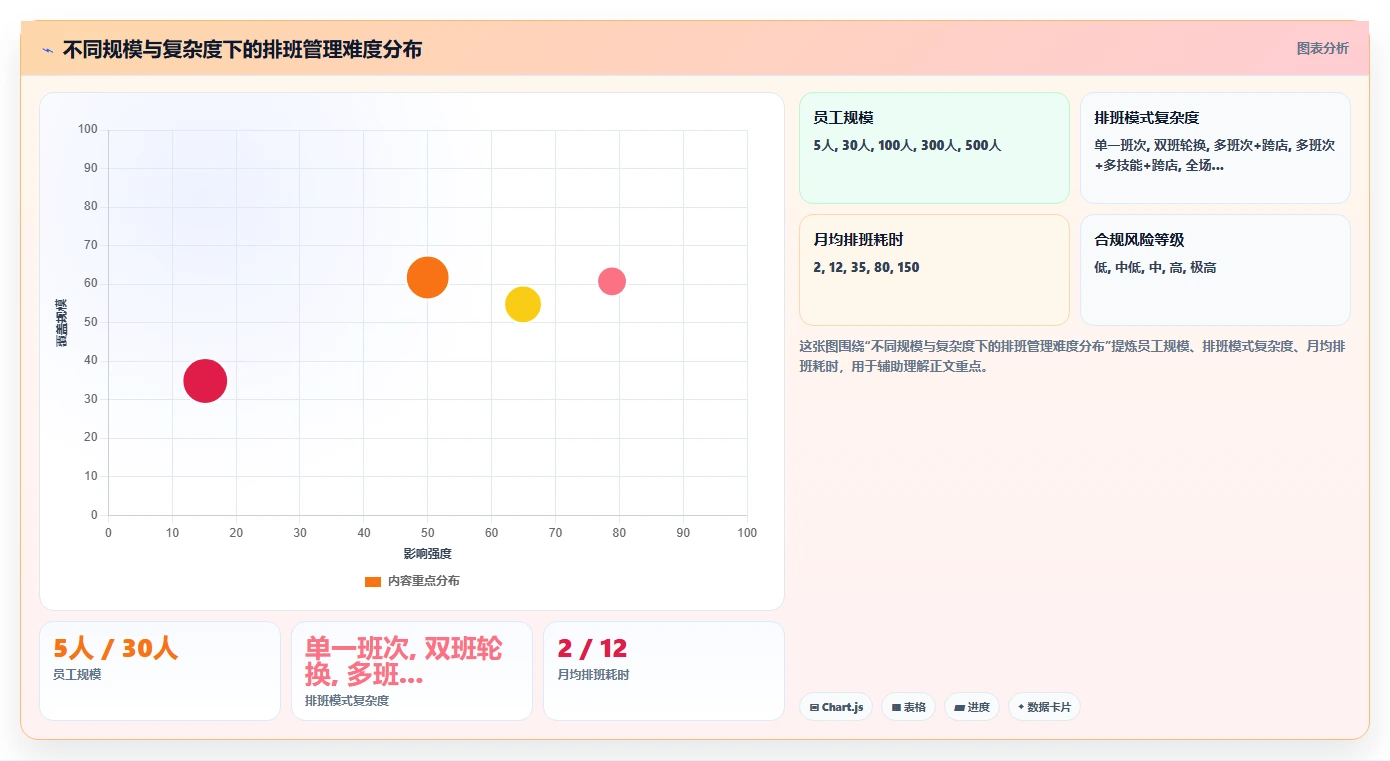Click the 进度 tag icon

tap(959, 707)
